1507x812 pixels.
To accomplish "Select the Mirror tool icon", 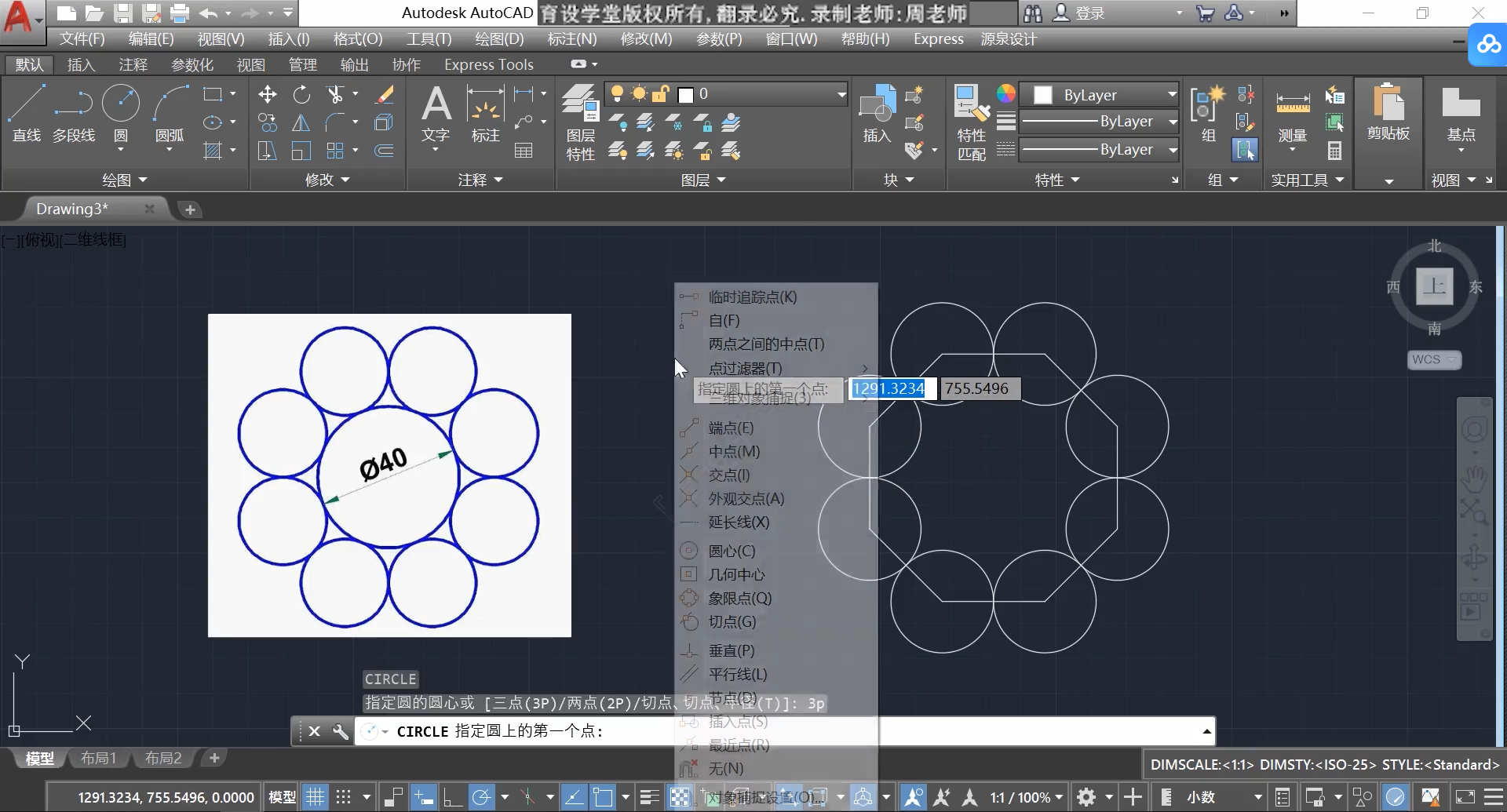I will [301, 122].
